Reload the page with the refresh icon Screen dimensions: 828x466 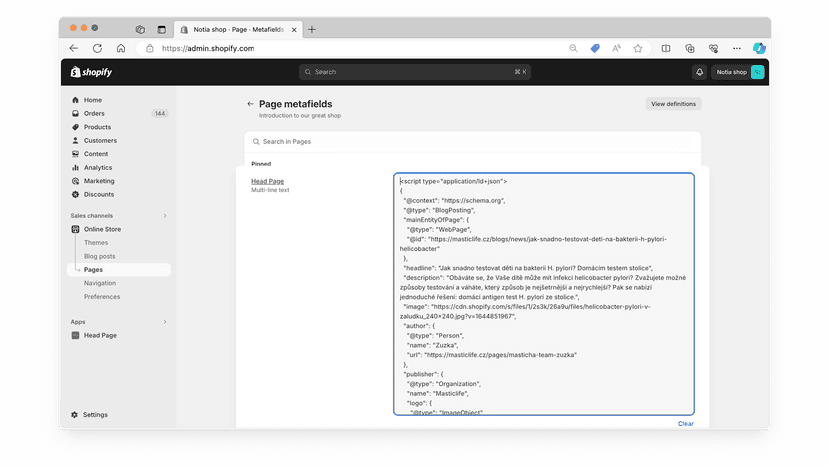click(97, 48)
